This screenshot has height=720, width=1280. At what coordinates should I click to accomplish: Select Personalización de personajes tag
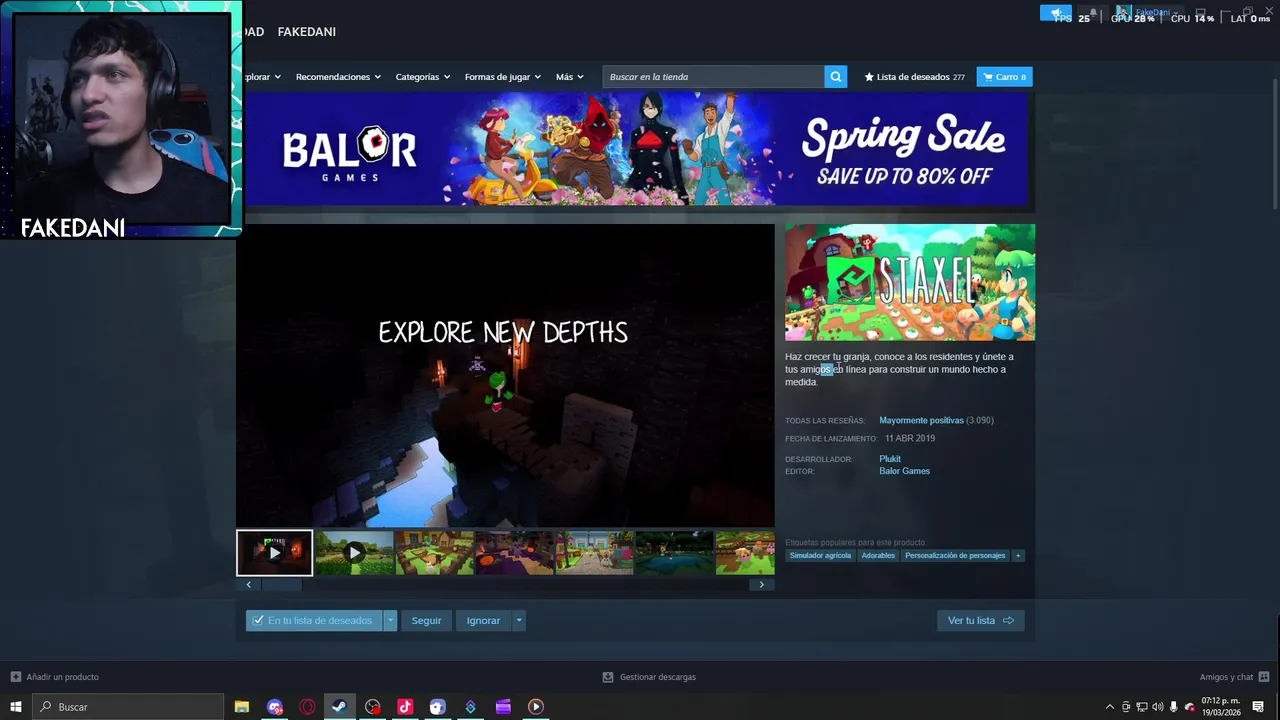(955, 556)
